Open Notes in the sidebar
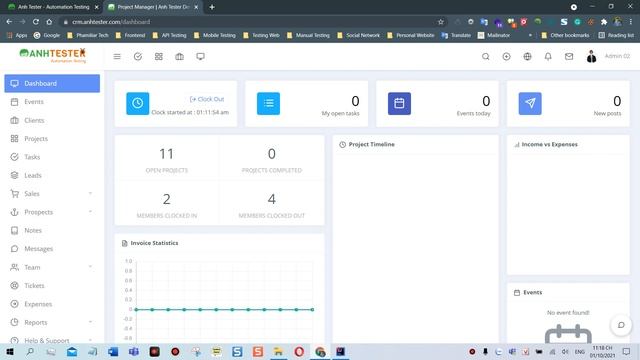Viewport: 640px width, 360px height. (x=52, y=230)
